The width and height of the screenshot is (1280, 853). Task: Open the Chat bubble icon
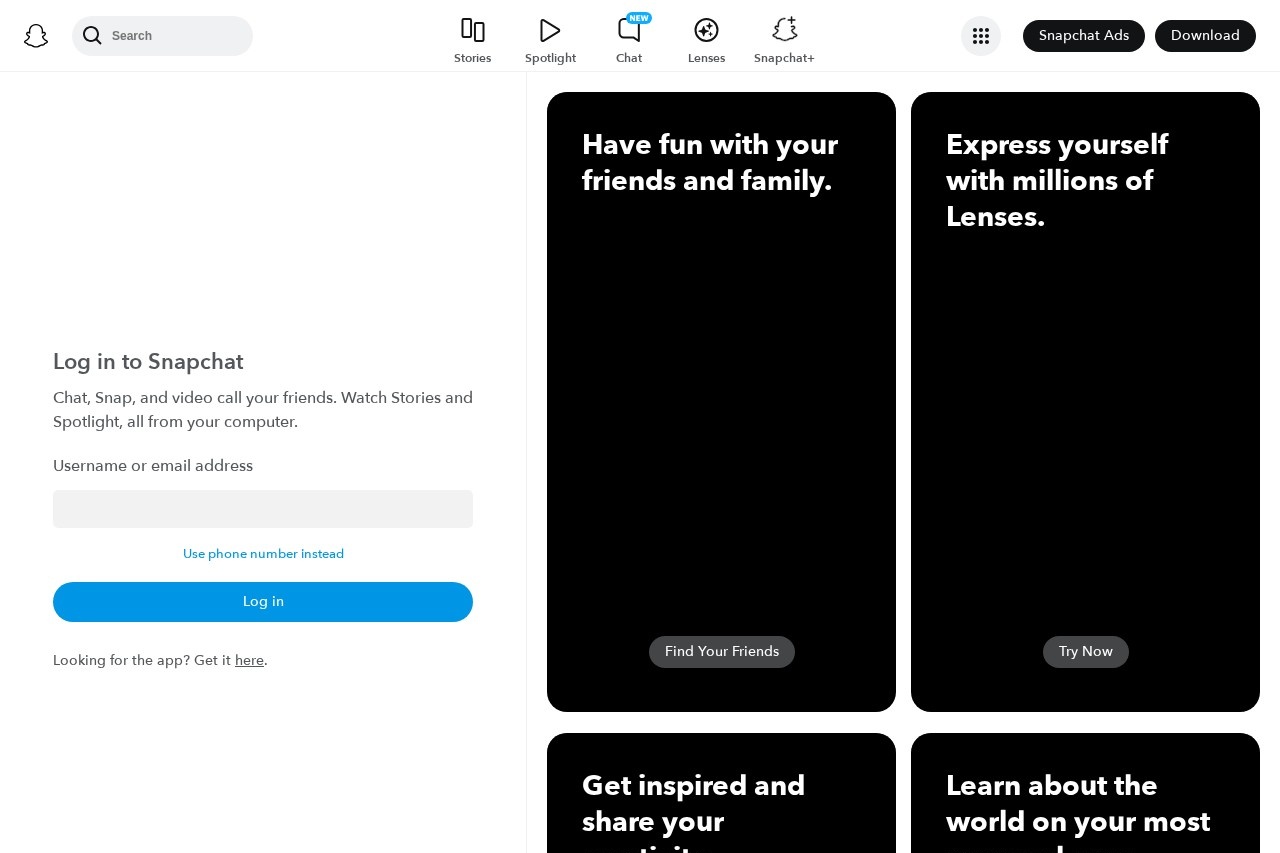(629, 30)
